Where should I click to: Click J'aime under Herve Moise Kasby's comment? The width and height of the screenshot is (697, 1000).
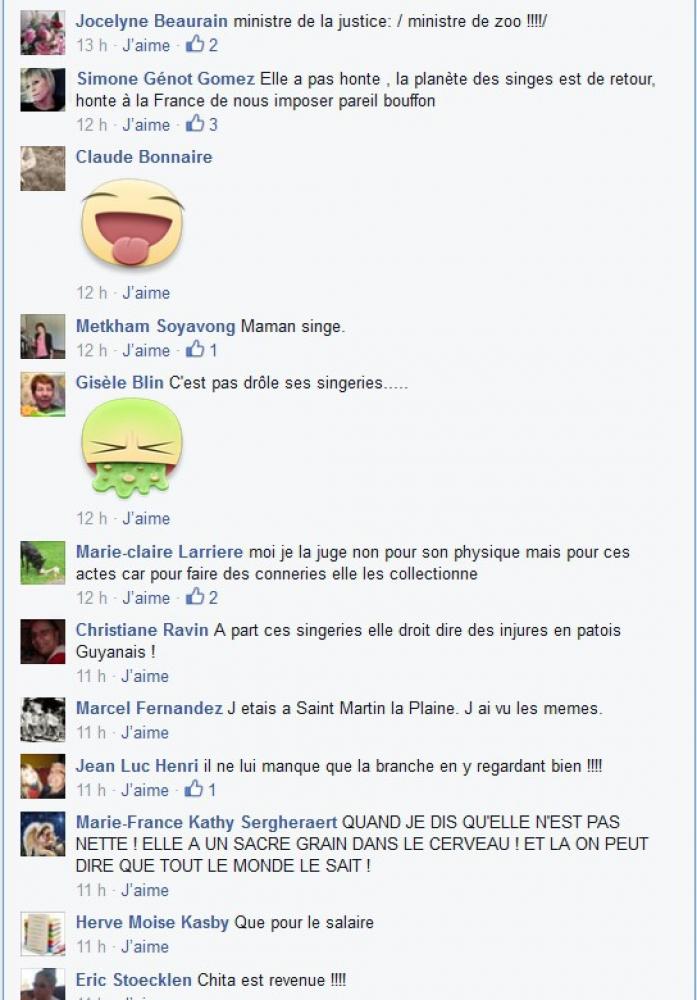(145, 946)
